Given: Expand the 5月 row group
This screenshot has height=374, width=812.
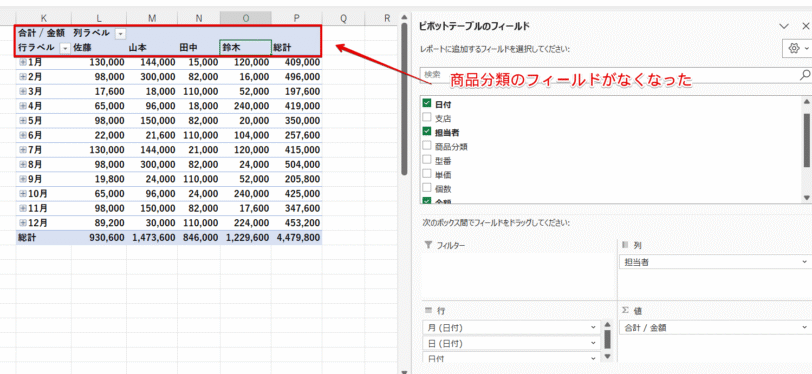Looking at the screenshot, I should pos(23,121).
